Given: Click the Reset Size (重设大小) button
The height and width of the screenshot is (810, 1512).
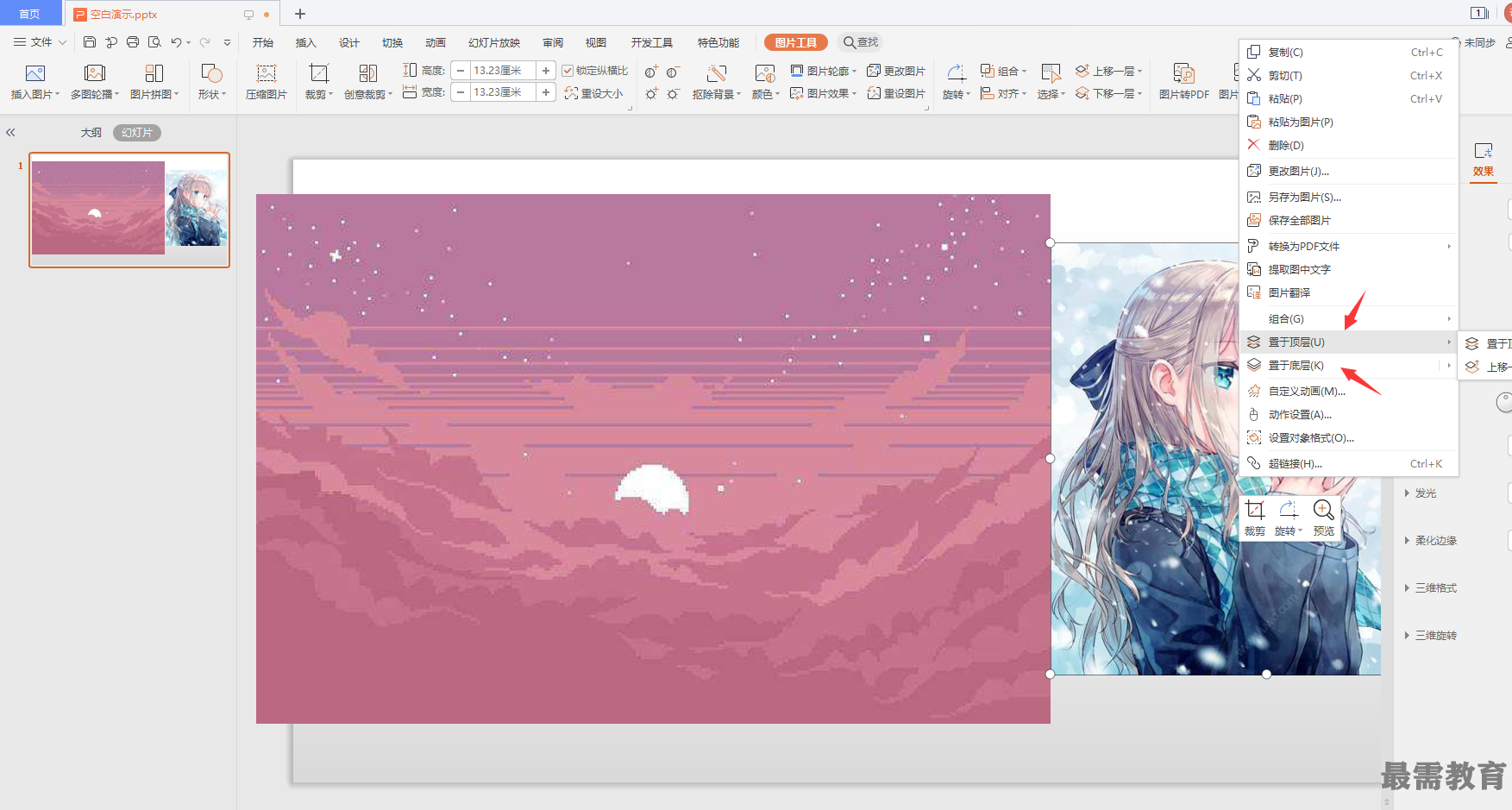Looking at the screenshot, I should pyautogui.click(x=593, y=93).
